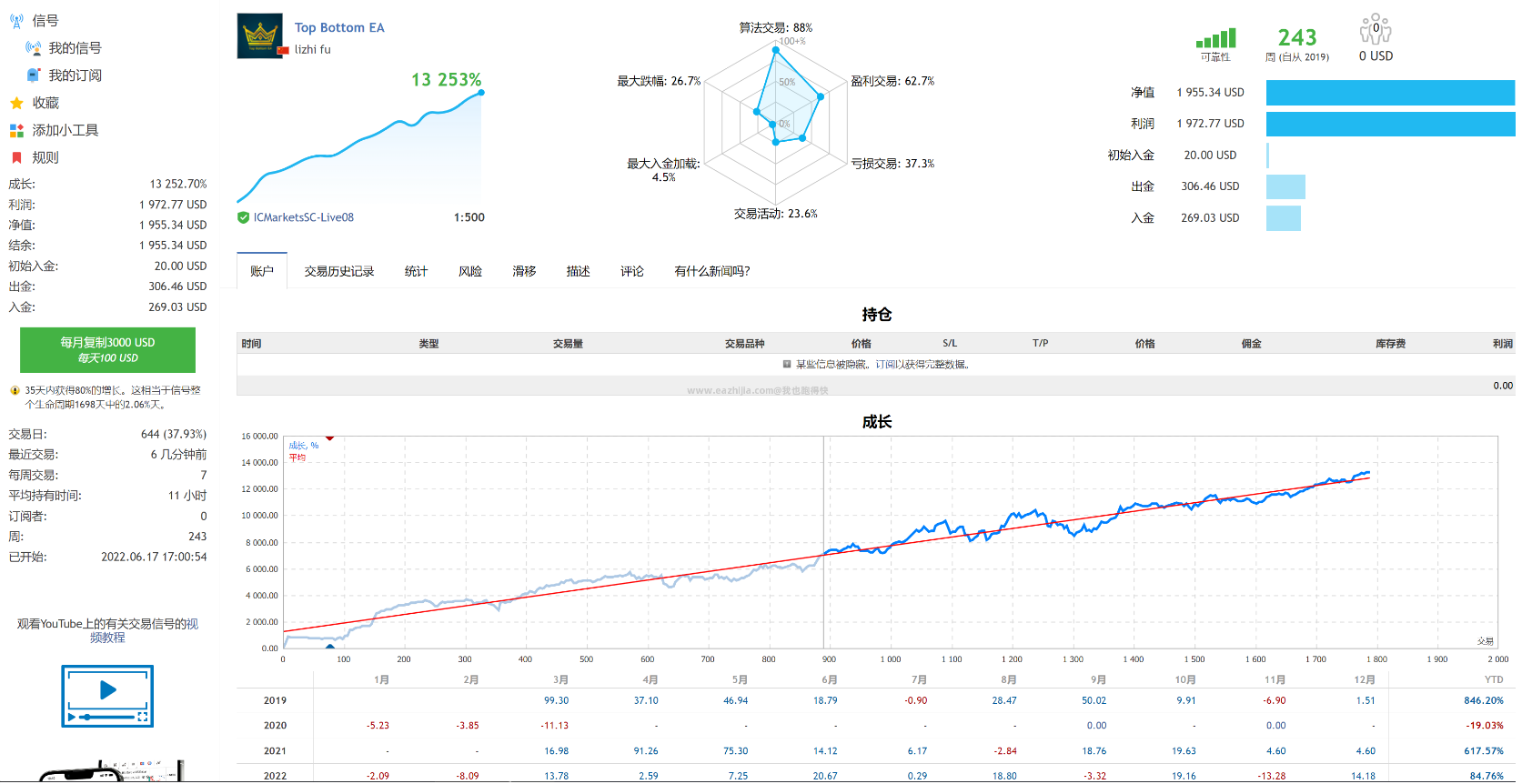Open the 风险 tab
Screen dimensions: 1522x784
pos(470,271)
